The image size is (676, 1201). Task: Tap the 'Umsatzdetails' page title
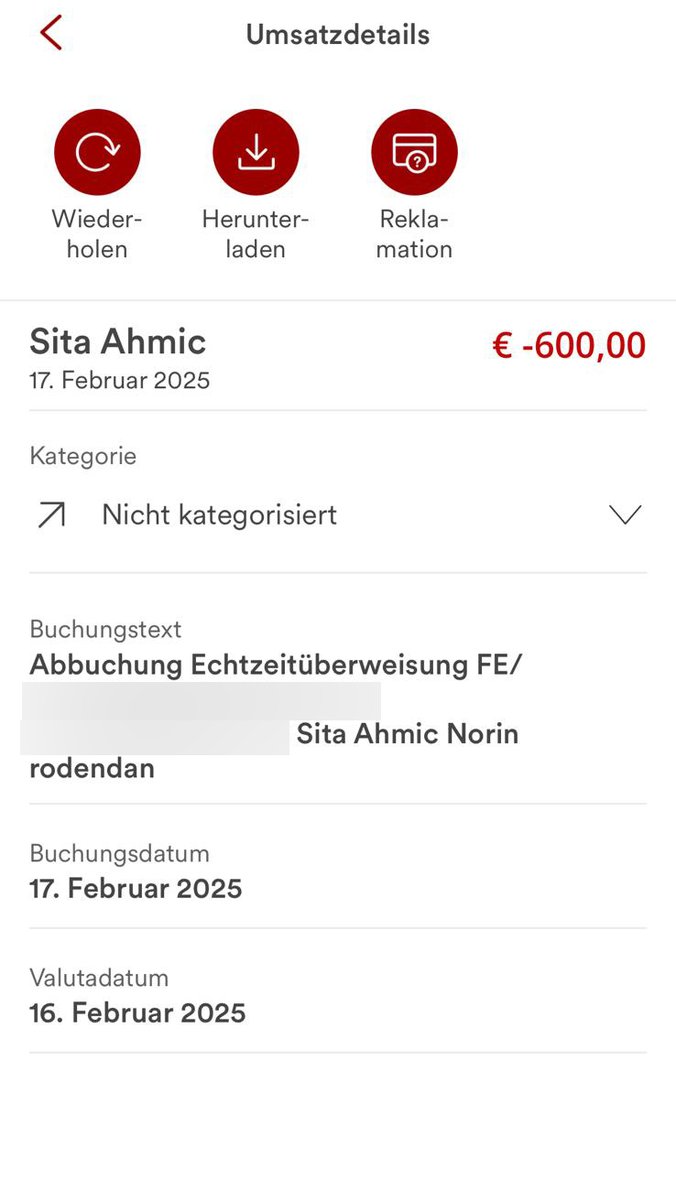pyautogui.click(x=338, y=34)
